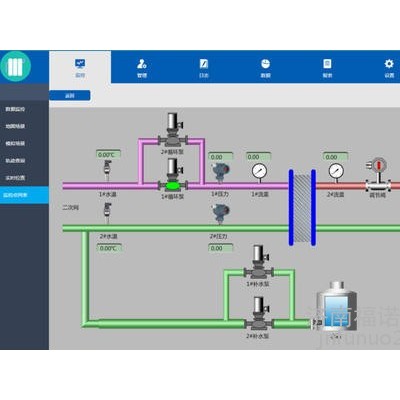Click the green round radiator logo

tap(15, 66)
